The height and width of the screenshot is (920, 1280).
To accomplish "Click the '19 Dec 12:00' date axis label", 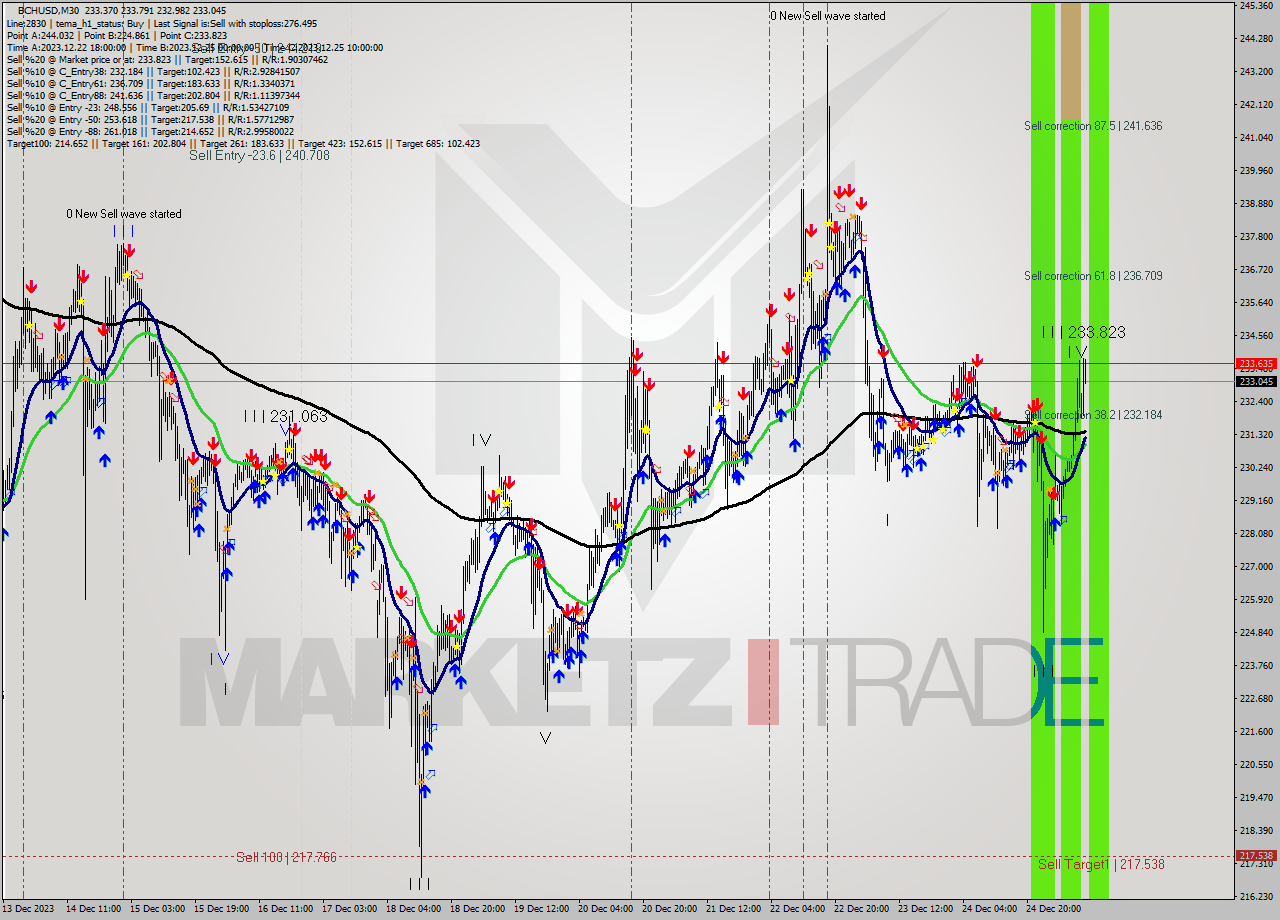I will [541, 909].
